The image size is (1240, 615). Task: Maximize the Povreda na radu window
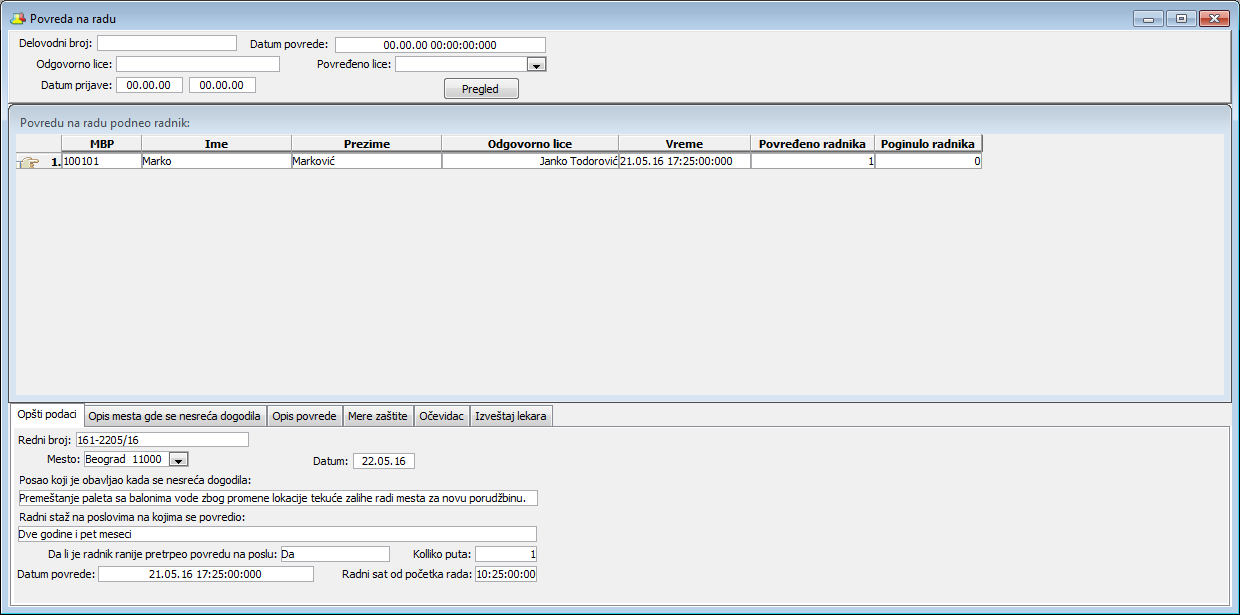coord(1181,19)
